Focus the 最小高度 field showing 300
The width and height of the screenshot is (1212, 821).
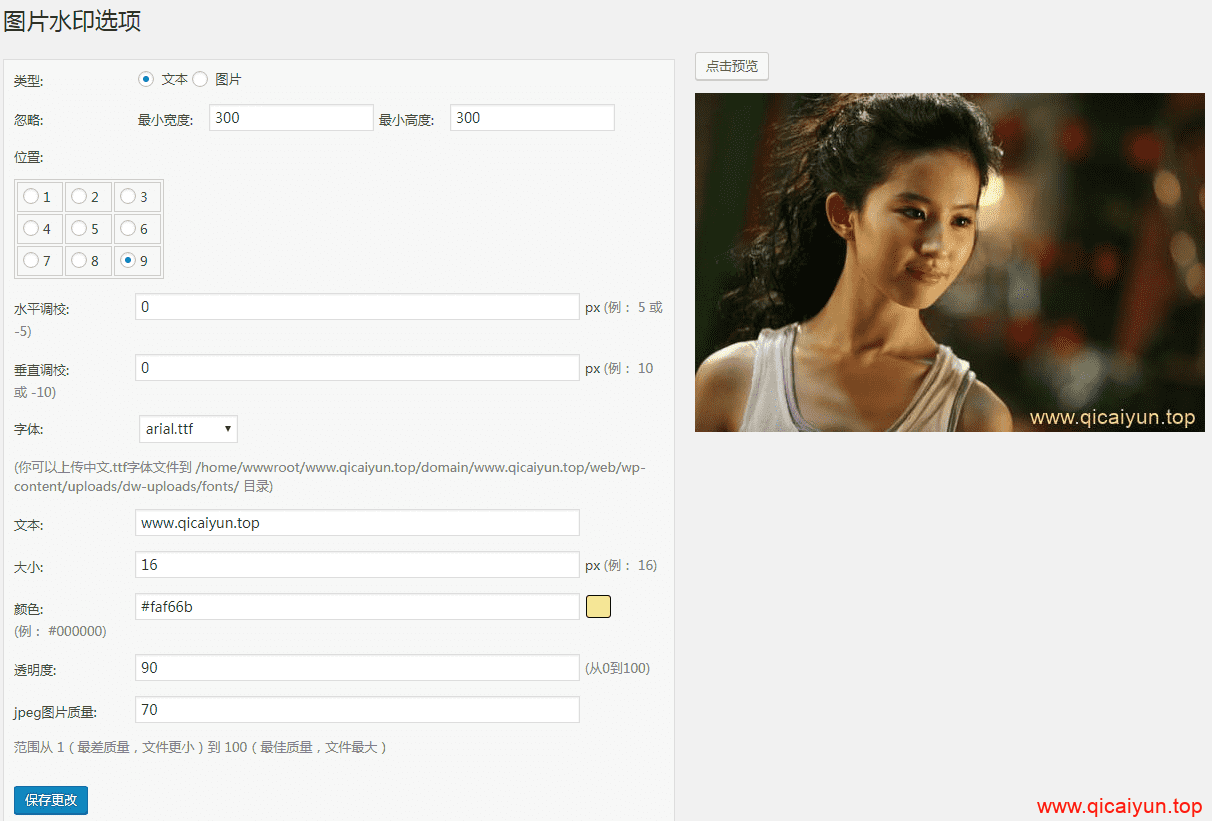(x=531, y=117)
